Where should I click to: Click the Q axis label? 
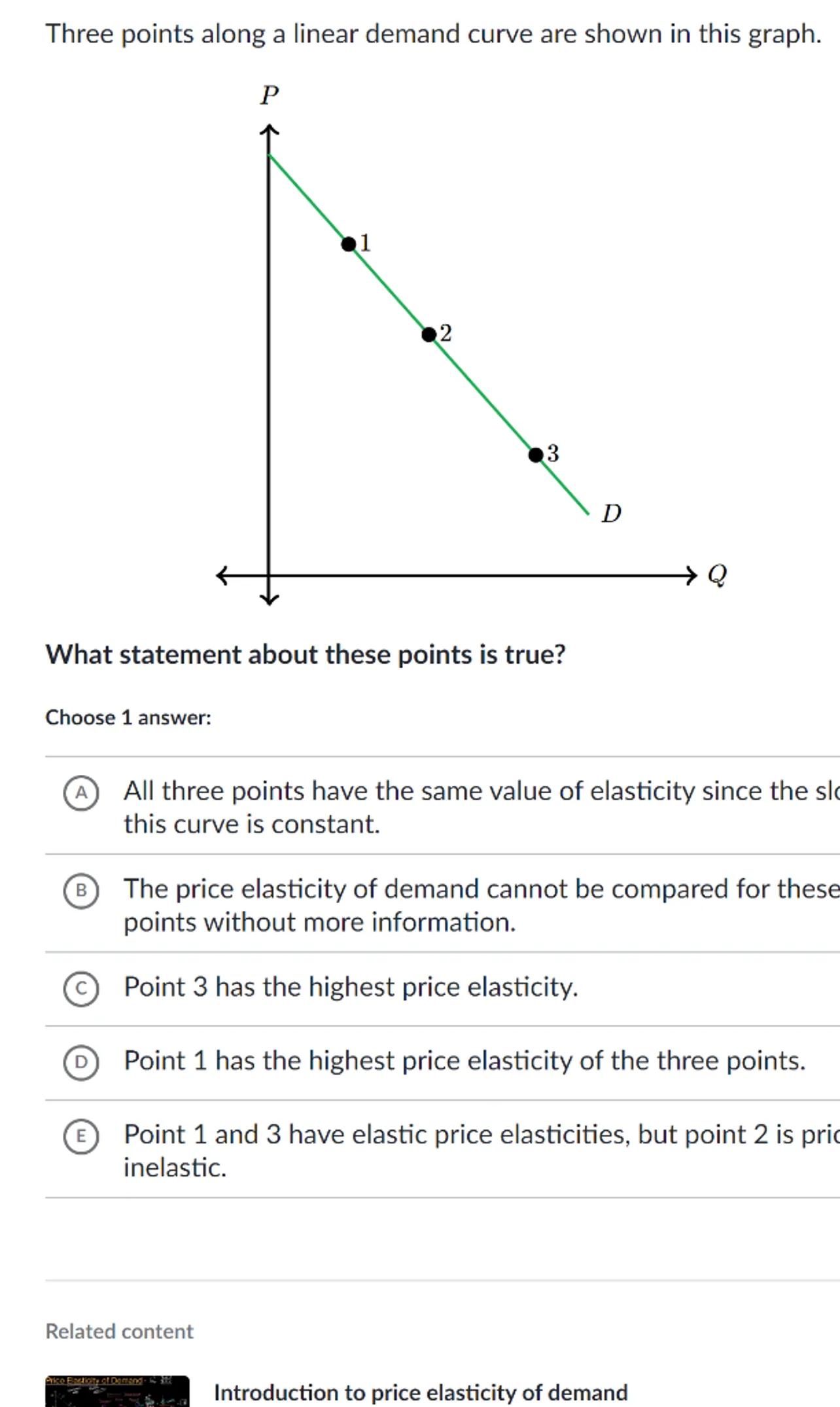[x=717, y=575]
